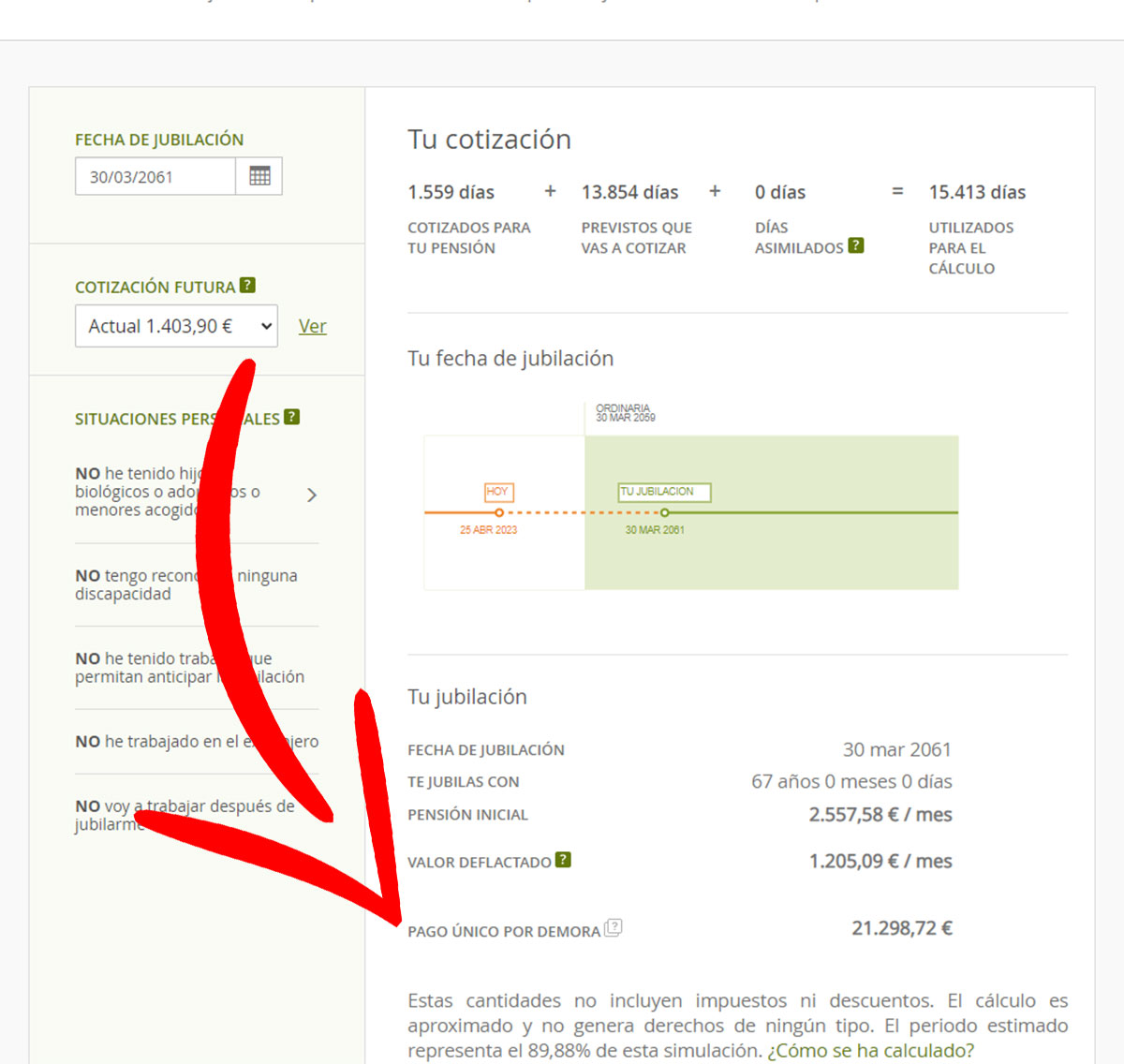Click help icon beside Cotización Futura
This screenshot has width=1124, height=1064.
[247, 286]
